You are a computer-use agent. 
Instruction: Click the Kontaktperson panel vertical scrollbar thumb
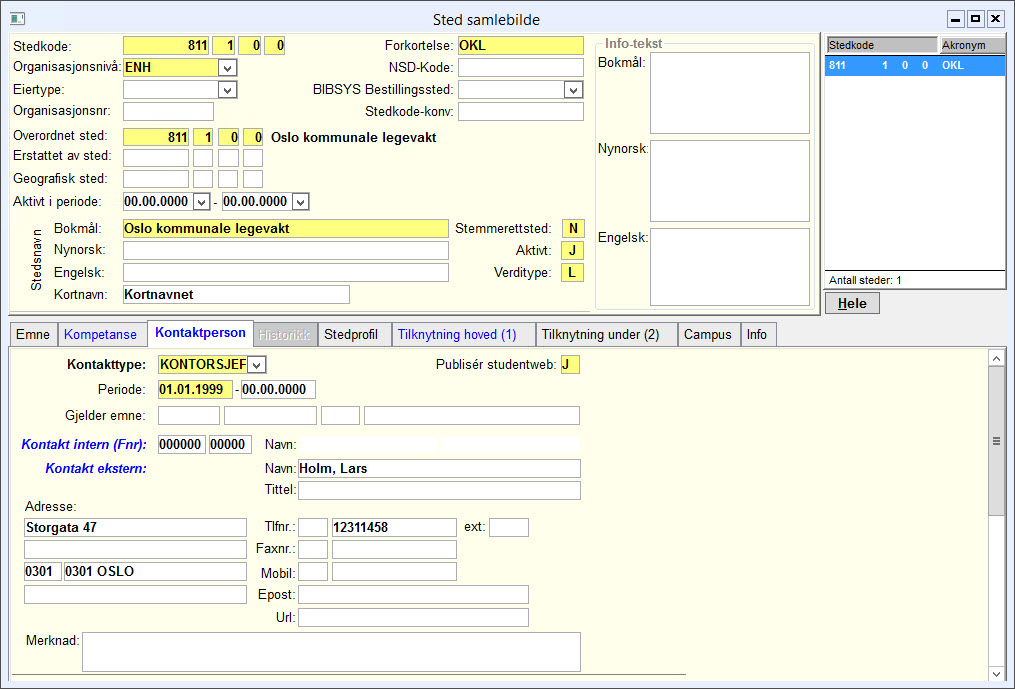996,442
